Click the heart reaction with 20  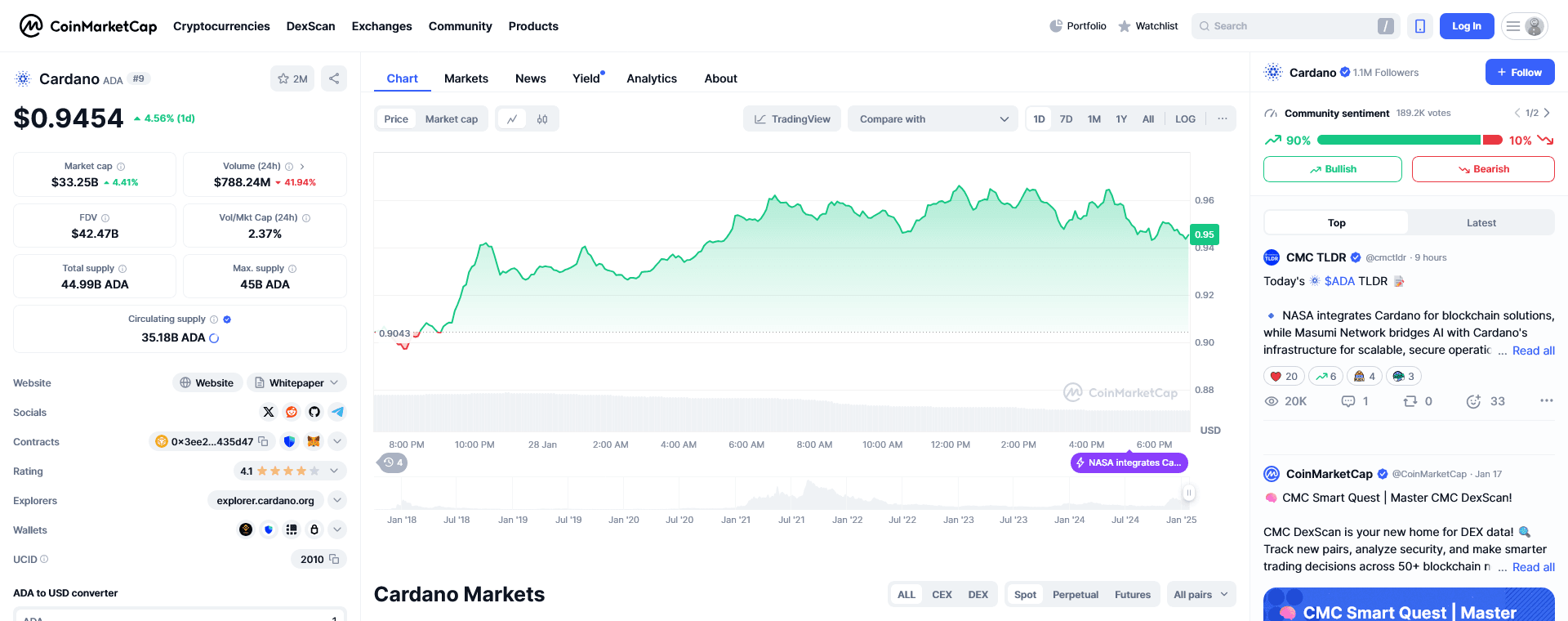point(1284,376)
